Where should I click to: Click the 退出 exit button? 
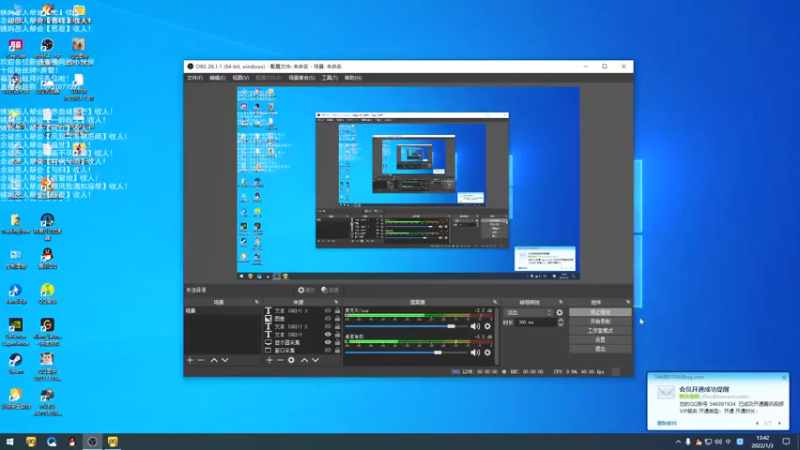[600, 349]
